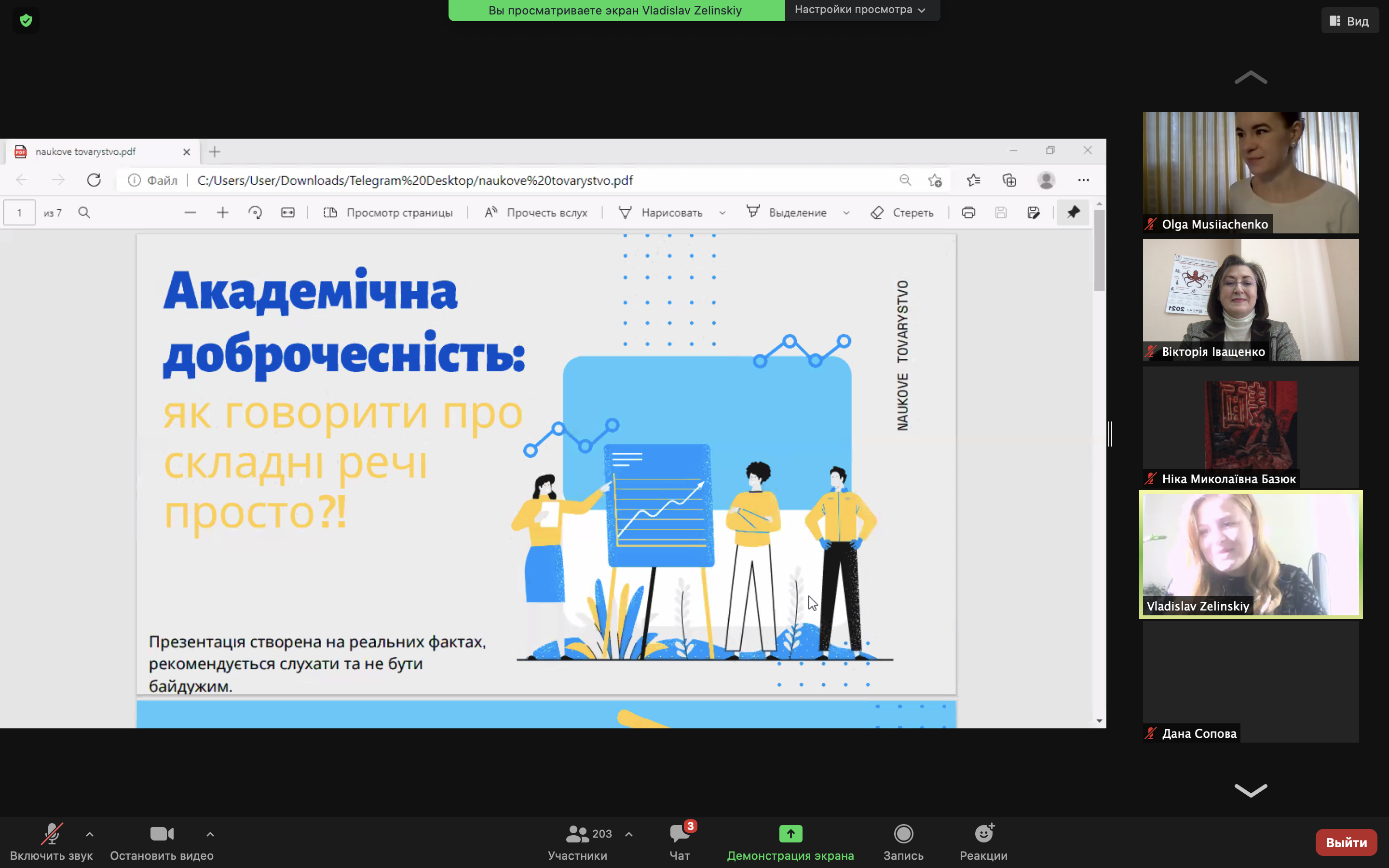Close the naukove tovarystvo.pdf tab
The image size is (1389, 868).
click(x=187, y=152)
